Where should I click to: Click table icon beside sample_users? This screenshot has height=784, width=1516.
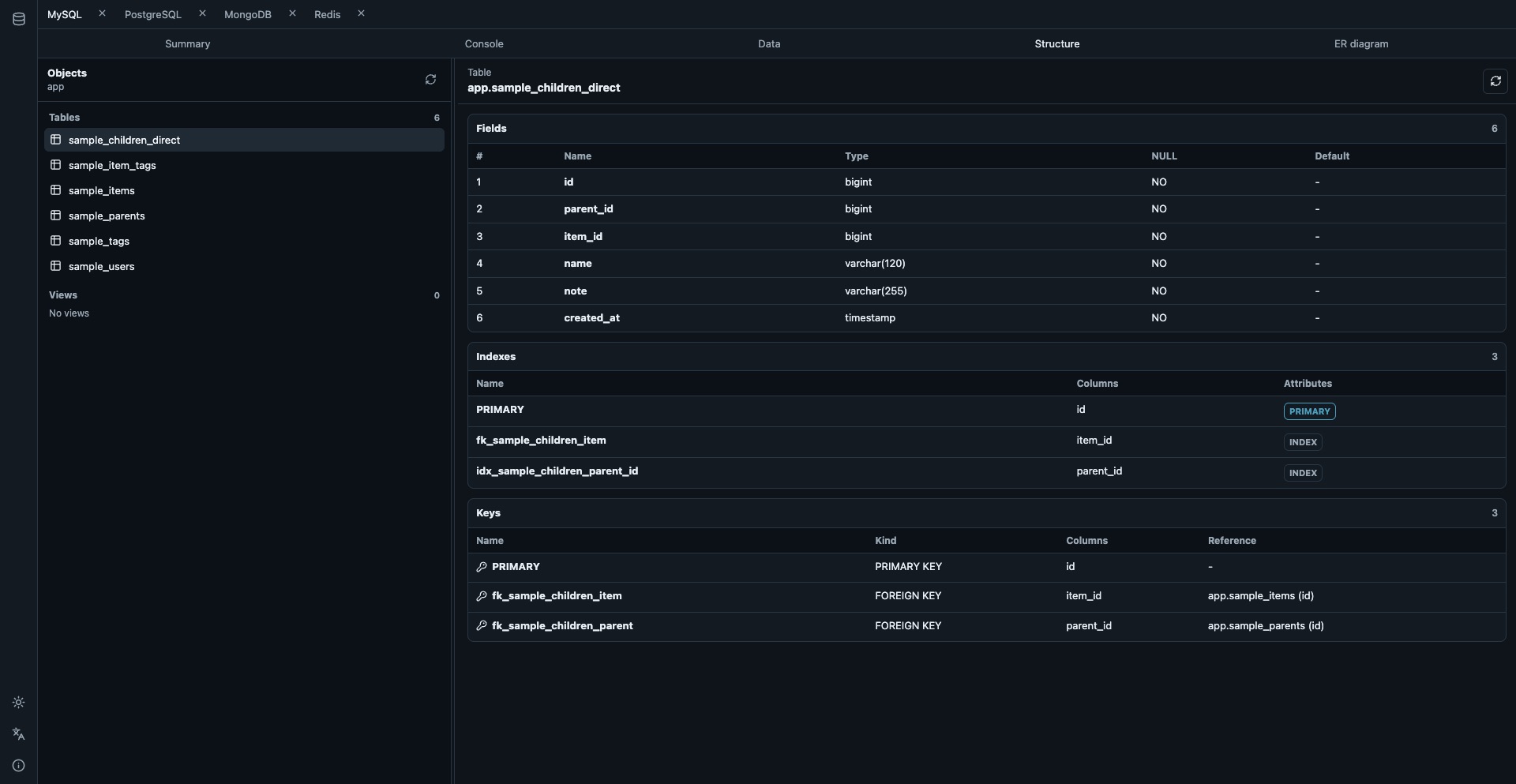click(56, 266)
